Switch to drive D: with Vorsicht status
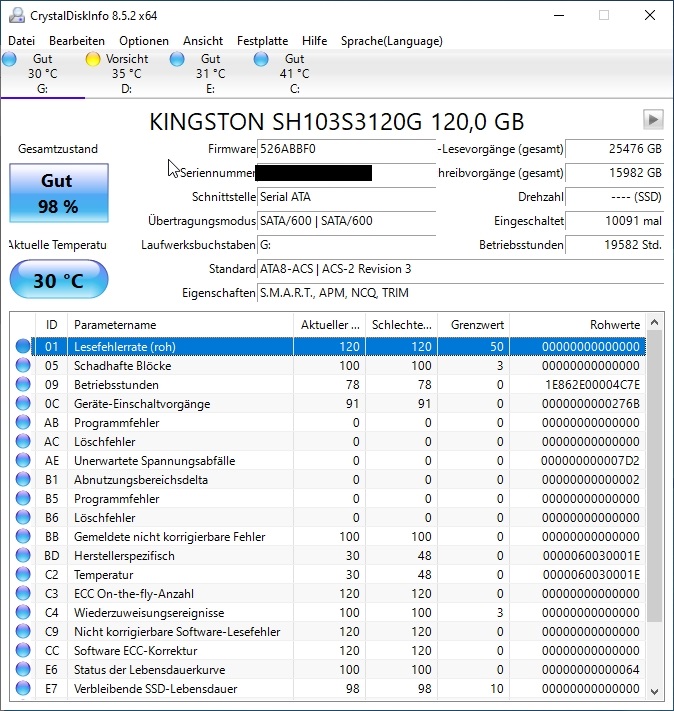The height and width of the screenshot is (711, 674). [127, 73]
